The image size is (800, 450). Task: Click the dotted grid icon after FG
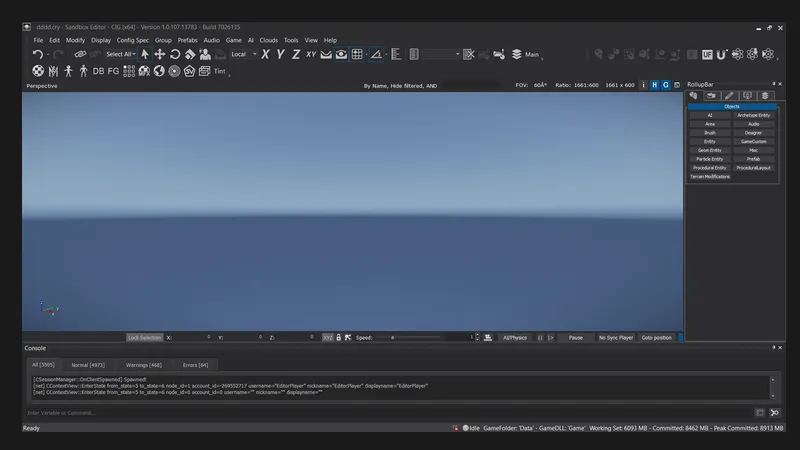click(x=129, y=71)
